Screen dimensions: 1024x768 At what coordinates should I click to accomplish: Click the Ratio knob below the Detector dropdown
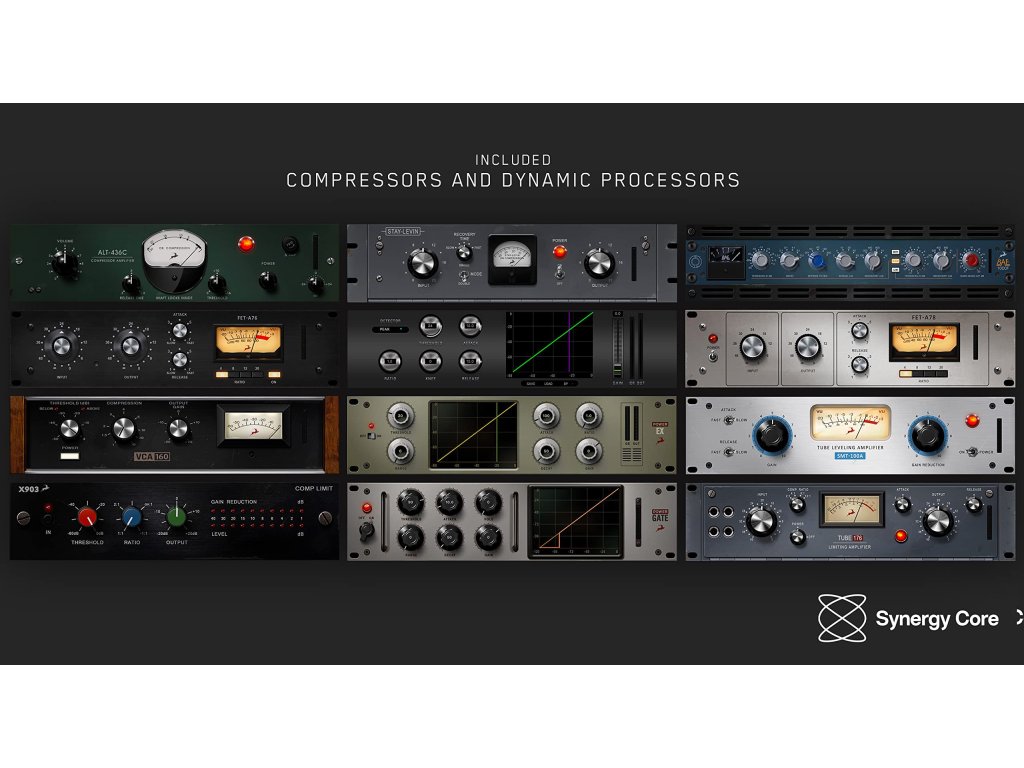390,361
